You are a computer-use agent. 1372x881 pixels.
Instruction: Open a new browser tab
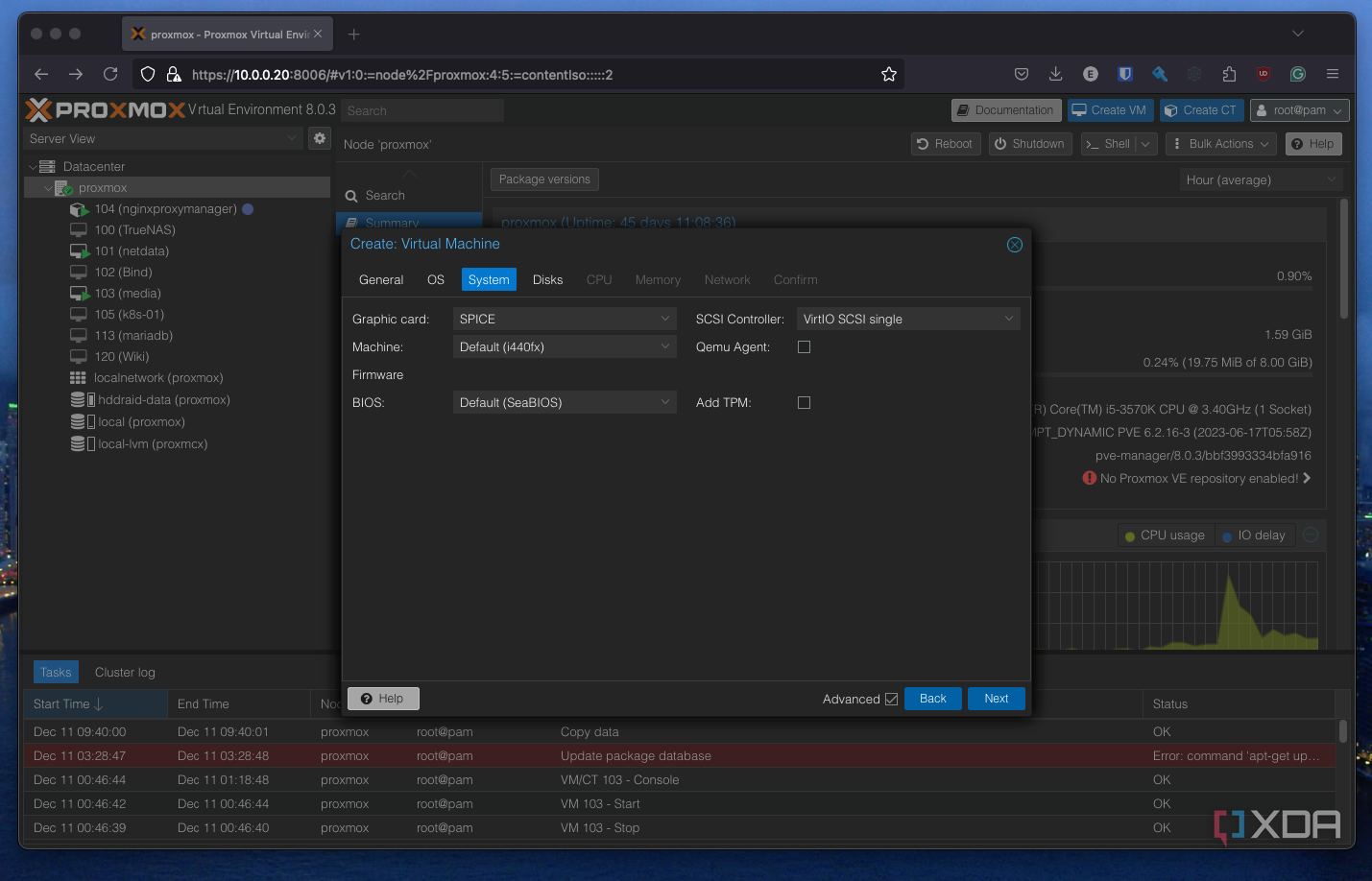pyautogui.click(x=353, y=35)
